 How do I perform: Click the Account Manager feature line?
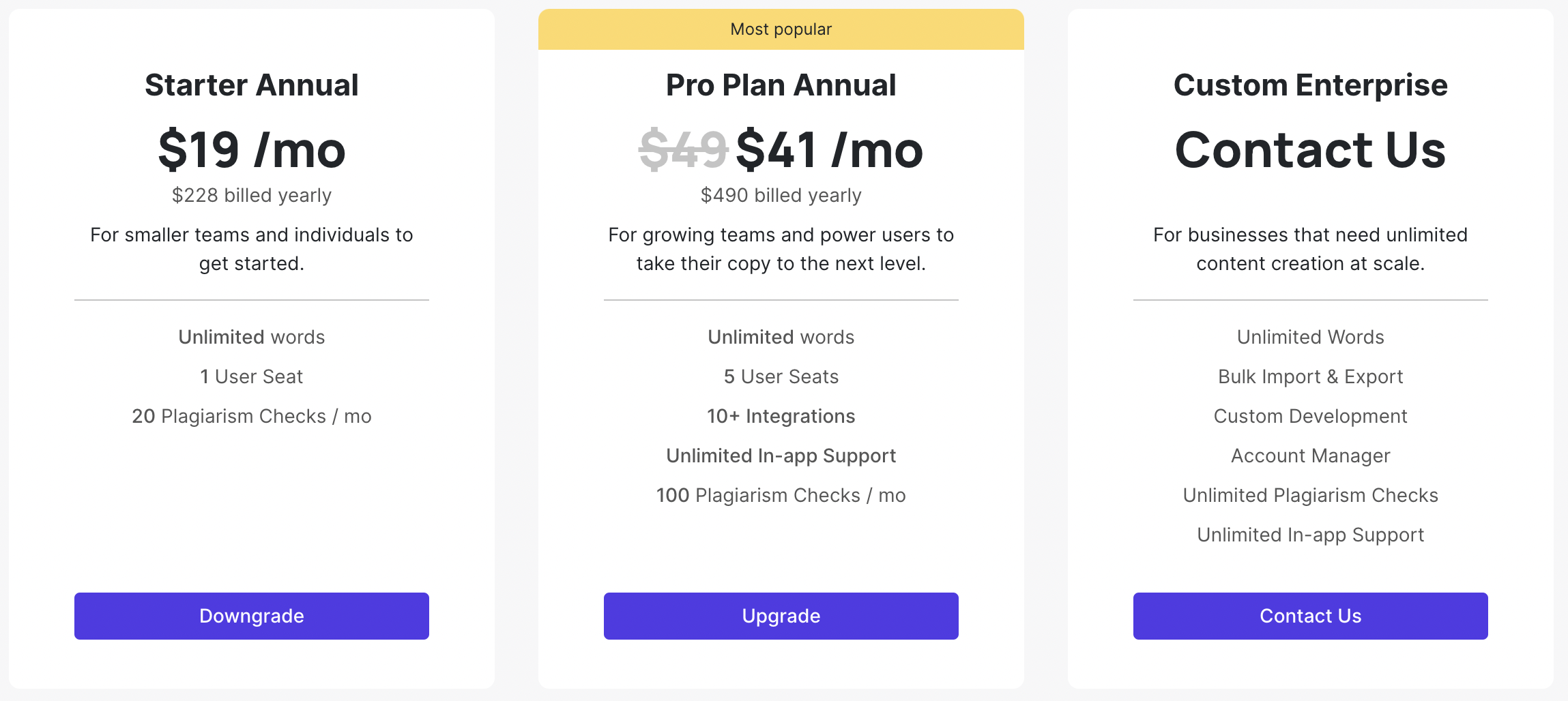[x=1311, y=456]
